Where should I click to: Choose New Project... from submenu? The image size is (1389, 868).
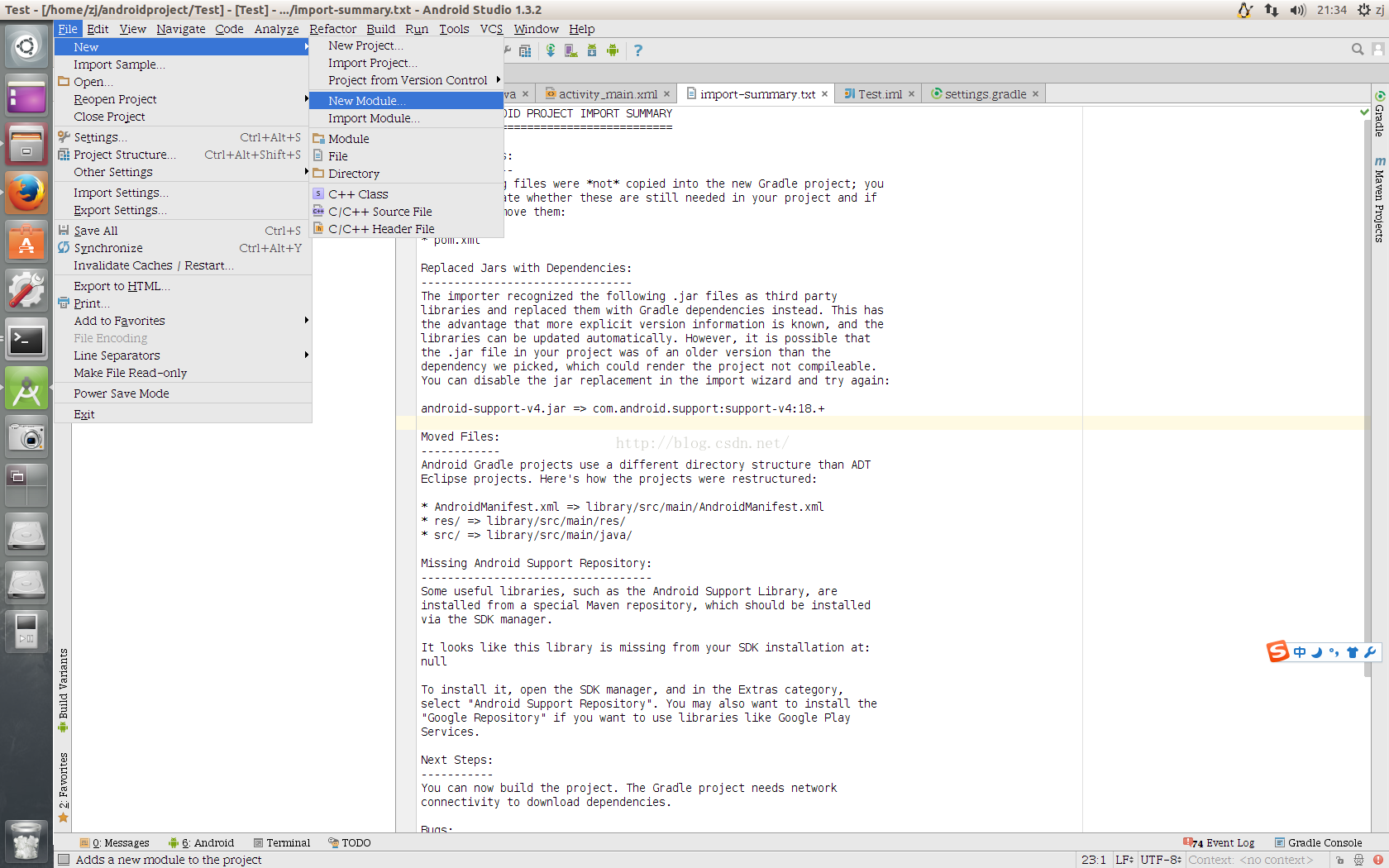coord(406,45)
